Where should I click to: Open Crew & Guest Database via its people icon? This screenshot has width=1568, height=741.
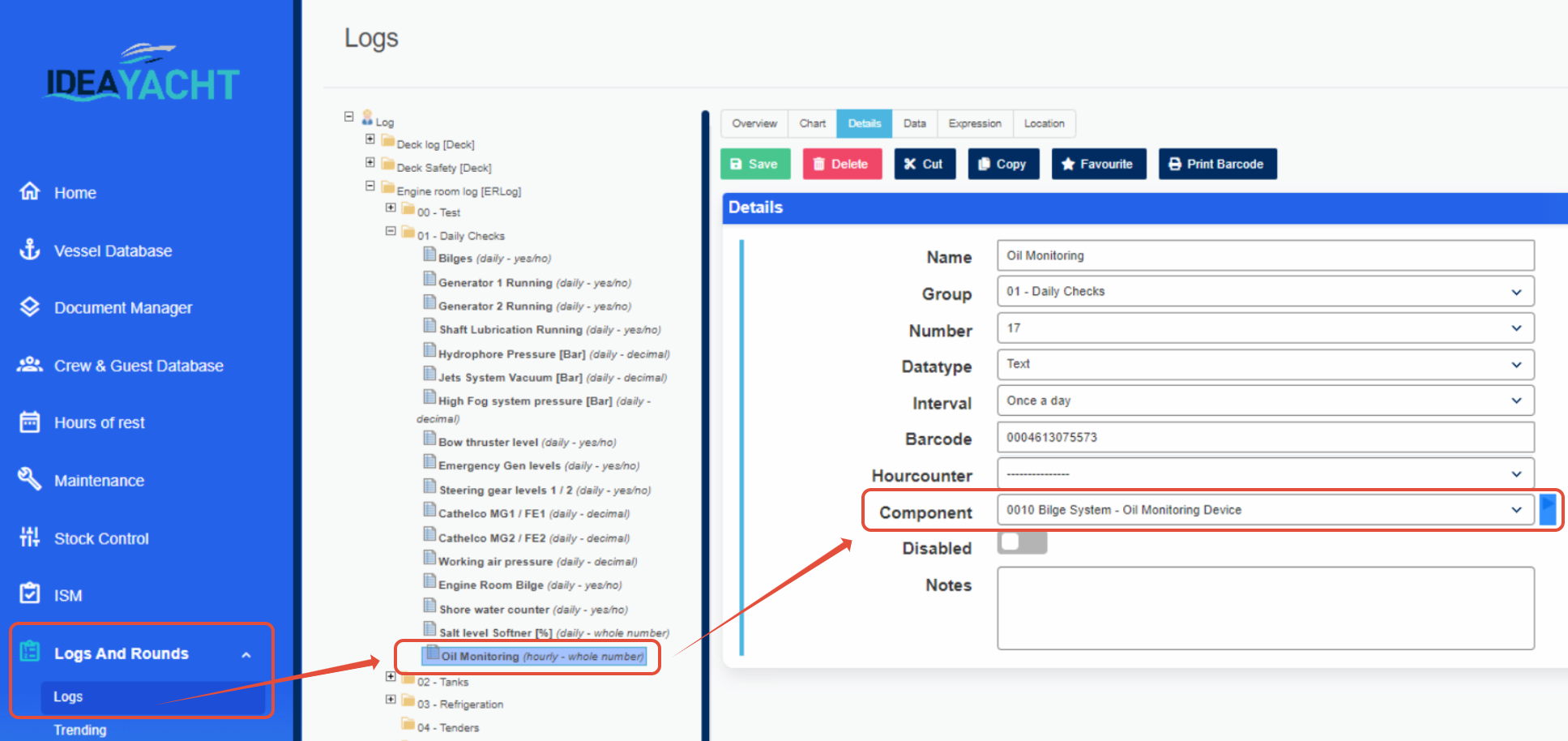tap(29, 365)
